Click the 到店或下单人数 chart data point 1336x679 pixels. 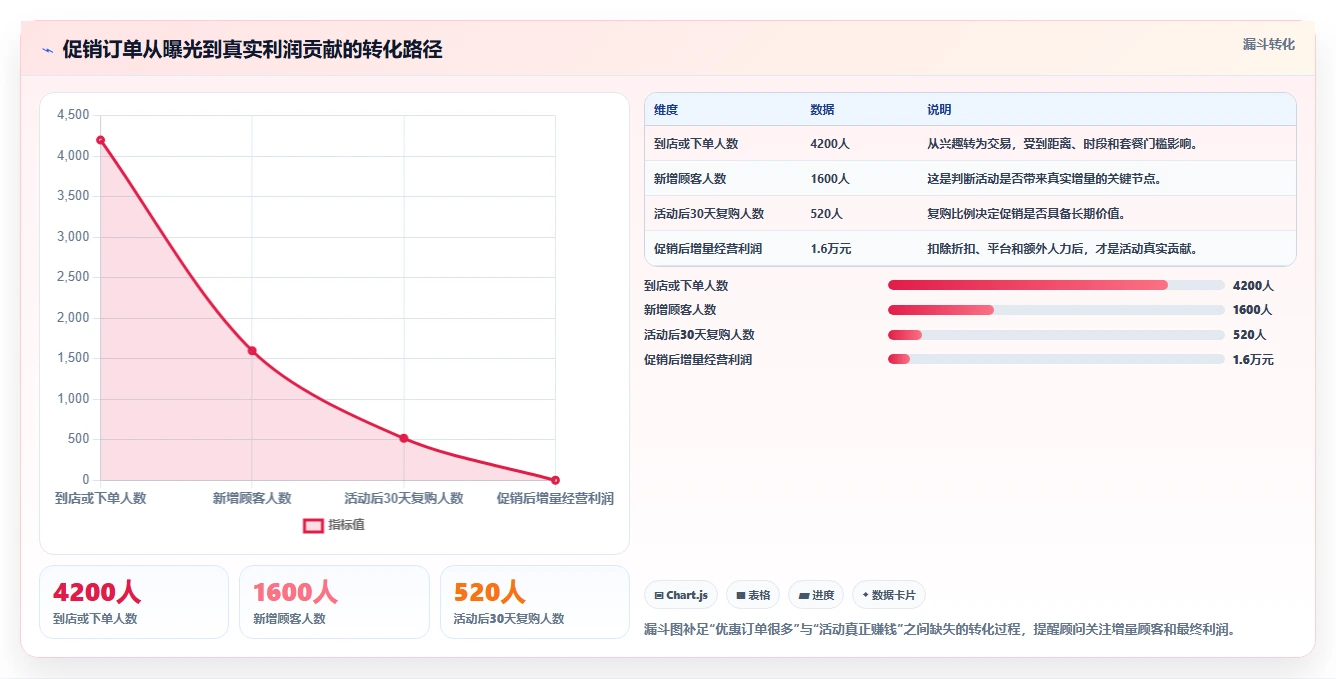100,140
